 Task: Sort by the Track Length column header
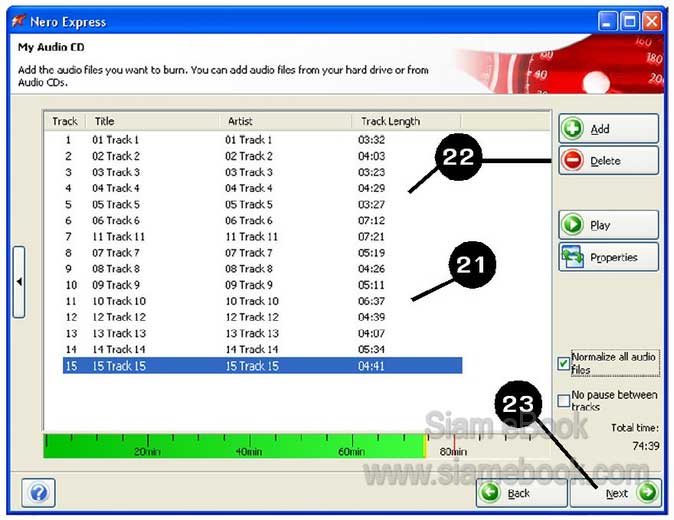[406, 122]
